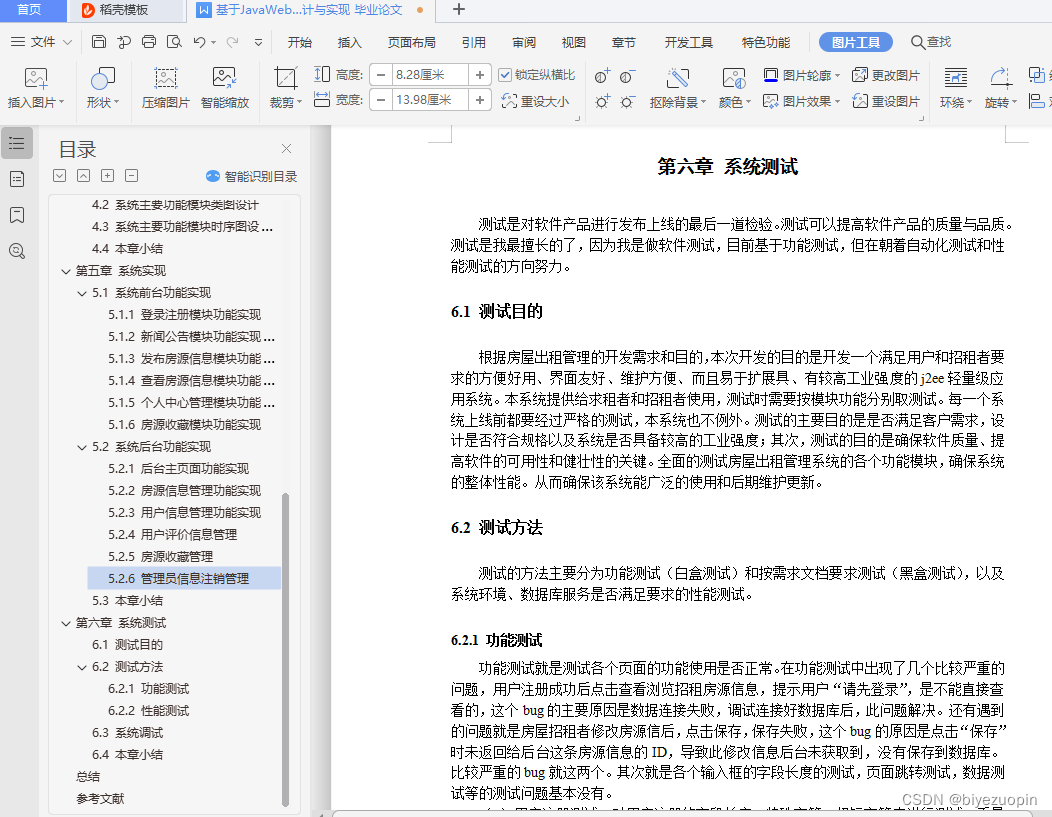Click Remove Background (抠除背景) tool

pyautogui.click(x=678, y=88)
